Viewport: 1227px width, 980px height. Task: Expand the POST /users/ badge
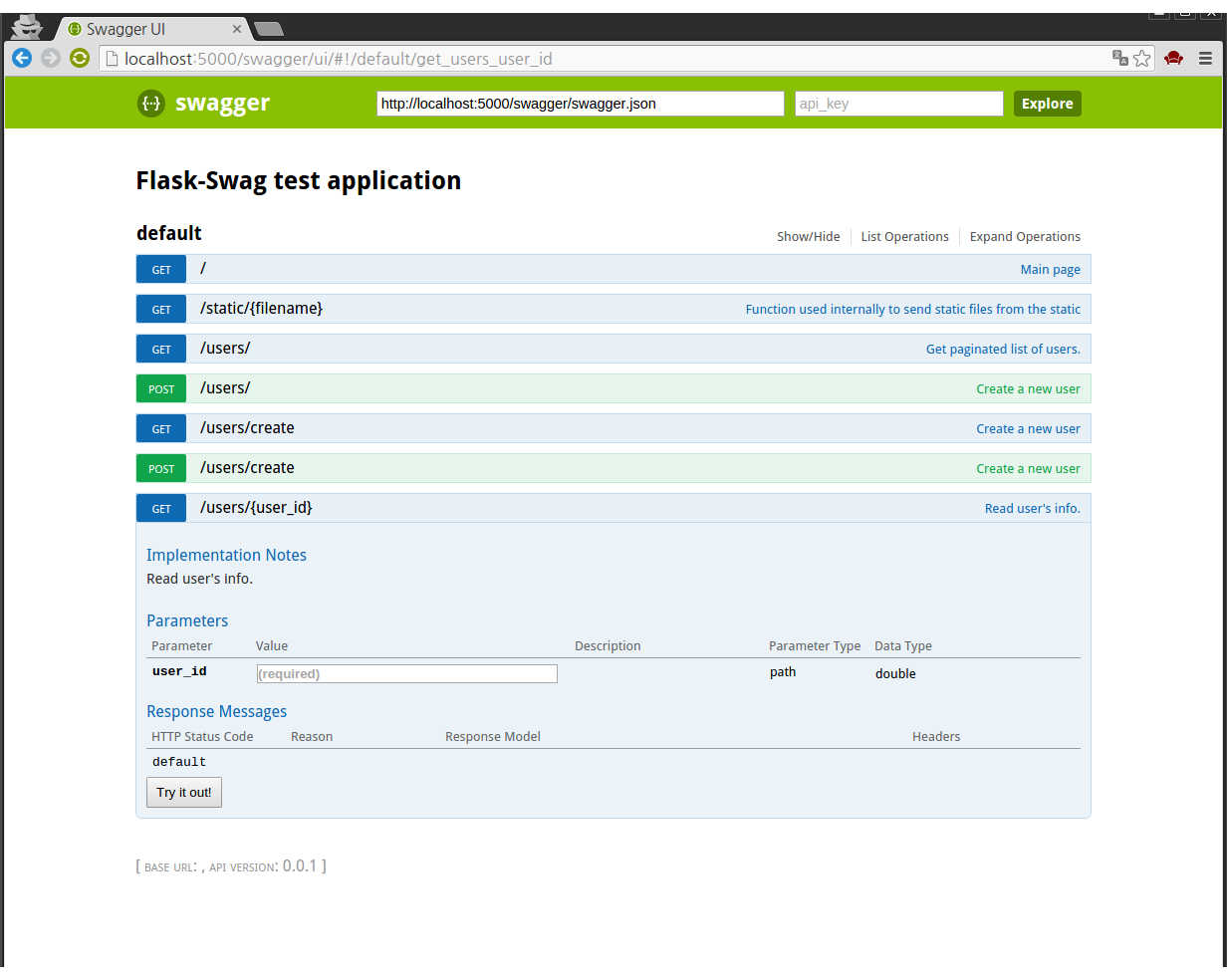pyautogui.click(x=161, y=388)
